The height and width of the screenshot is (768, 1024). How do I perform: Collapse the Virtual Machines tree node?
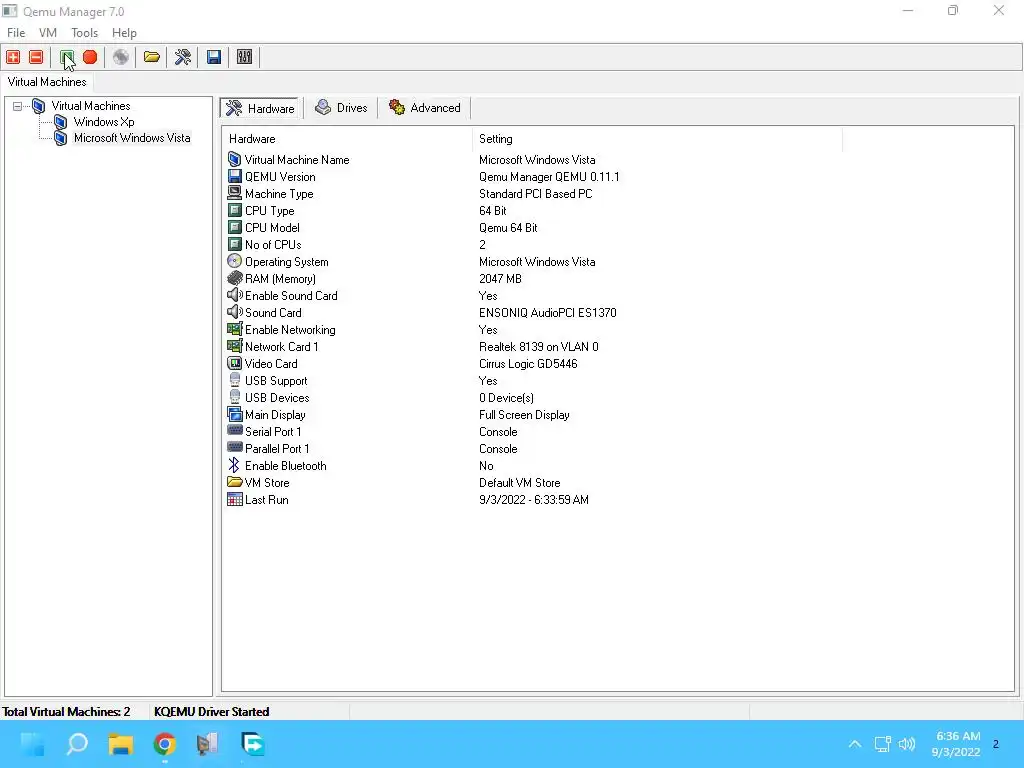coord(18,106)
